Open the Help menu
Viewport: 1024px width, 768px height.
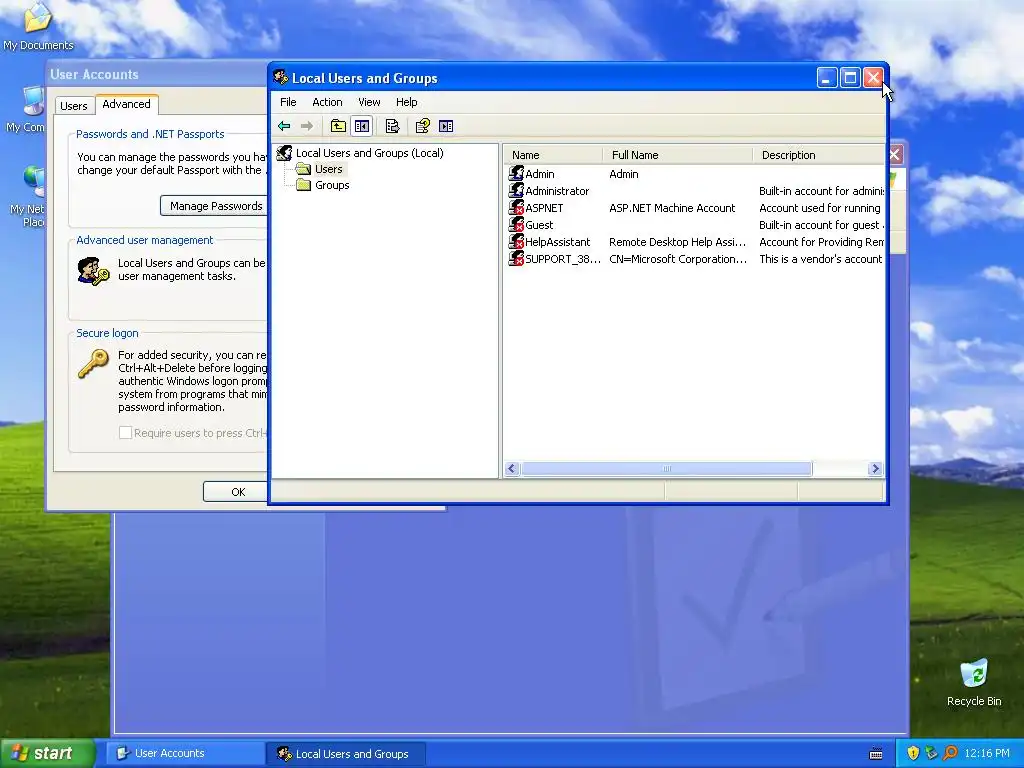tap(406, 102)
